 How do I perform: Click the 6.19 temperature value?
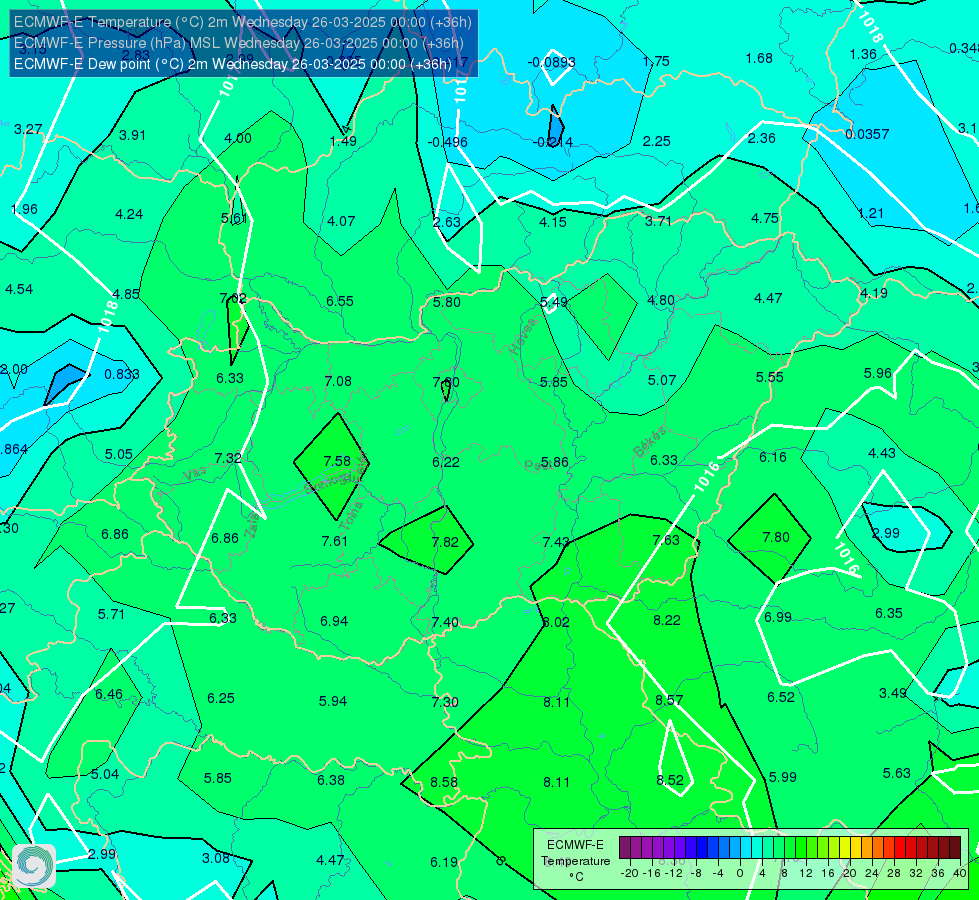coord(444,863)
